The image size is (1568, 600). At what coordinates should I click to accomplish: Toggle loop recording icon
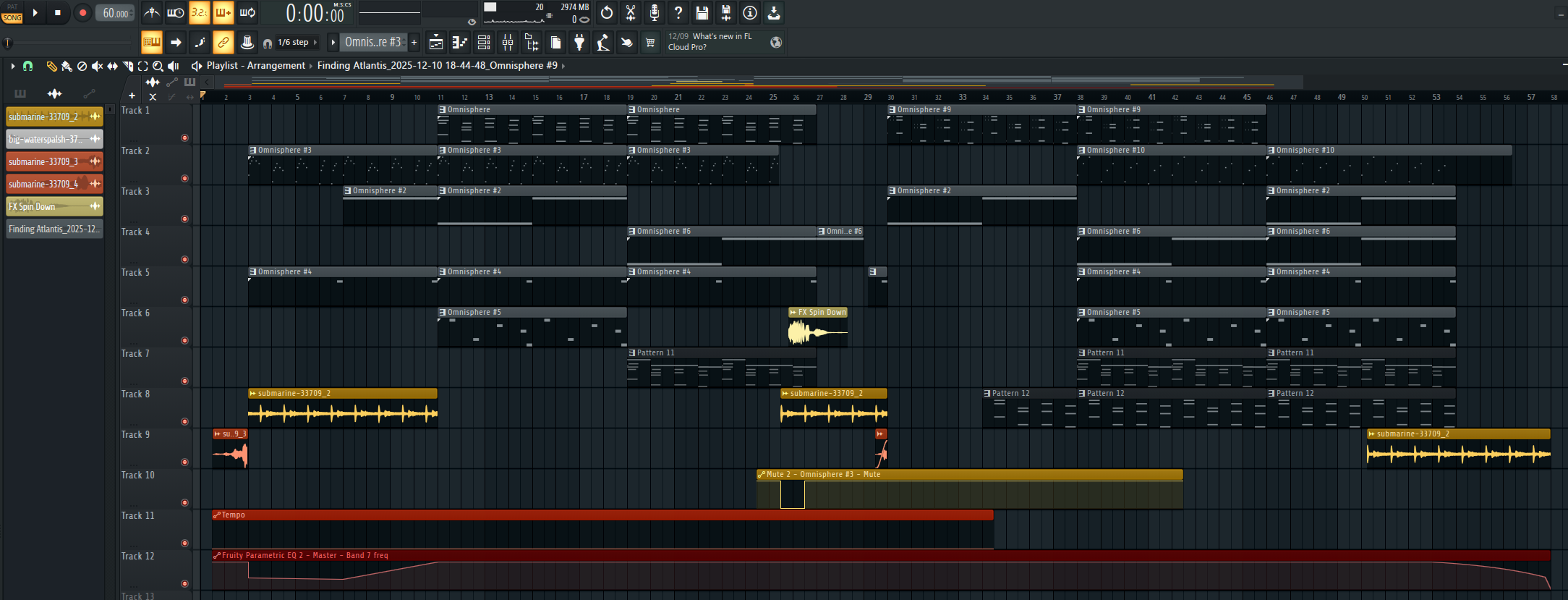pos(247,12)
